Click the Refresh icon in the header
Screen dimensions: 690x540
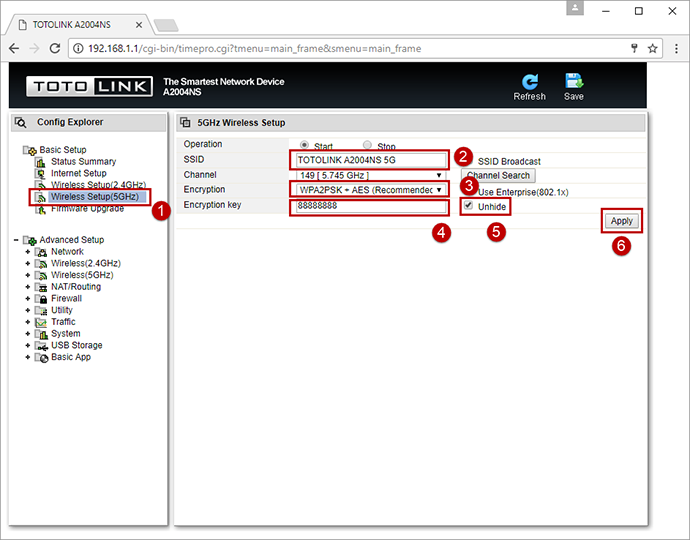click(x=529, y=82)
